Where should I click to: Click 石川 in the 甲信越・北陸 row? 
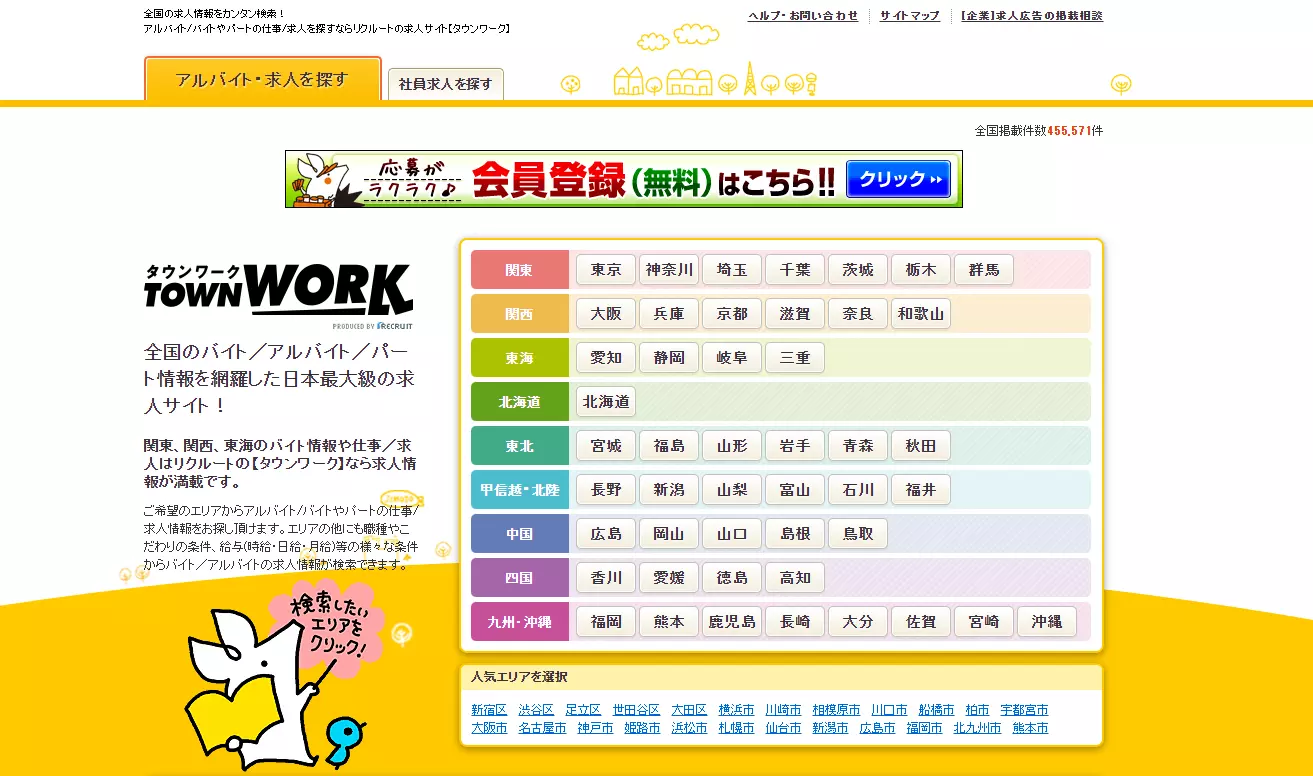(x=858, y=490)
